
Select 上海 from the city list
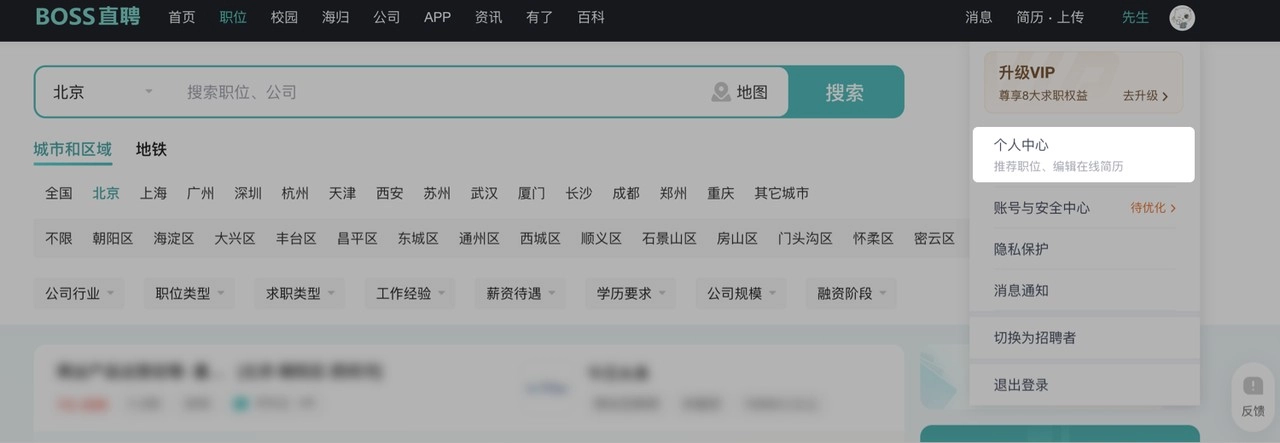click(x=153, y=193)
